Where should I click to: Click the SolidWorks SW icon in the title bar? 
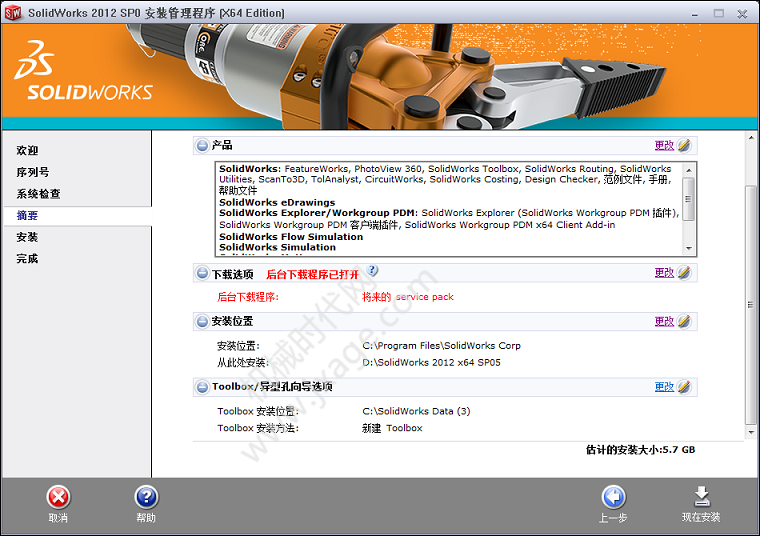point(13,13)
